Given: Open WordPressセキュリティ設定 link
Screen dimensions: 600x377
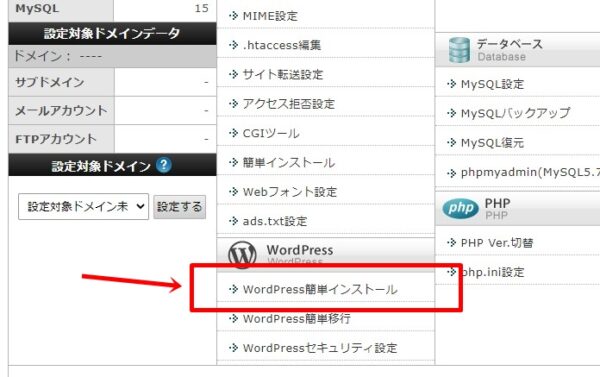Looking at the screenshot, I should (320, 348).
